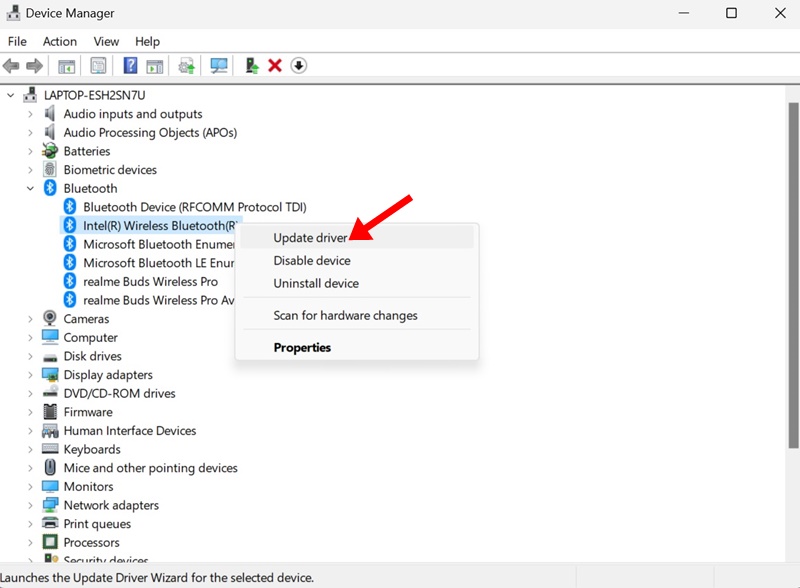
Task: Click the vertical scrollbar thumb
Action: pos(793,276)
